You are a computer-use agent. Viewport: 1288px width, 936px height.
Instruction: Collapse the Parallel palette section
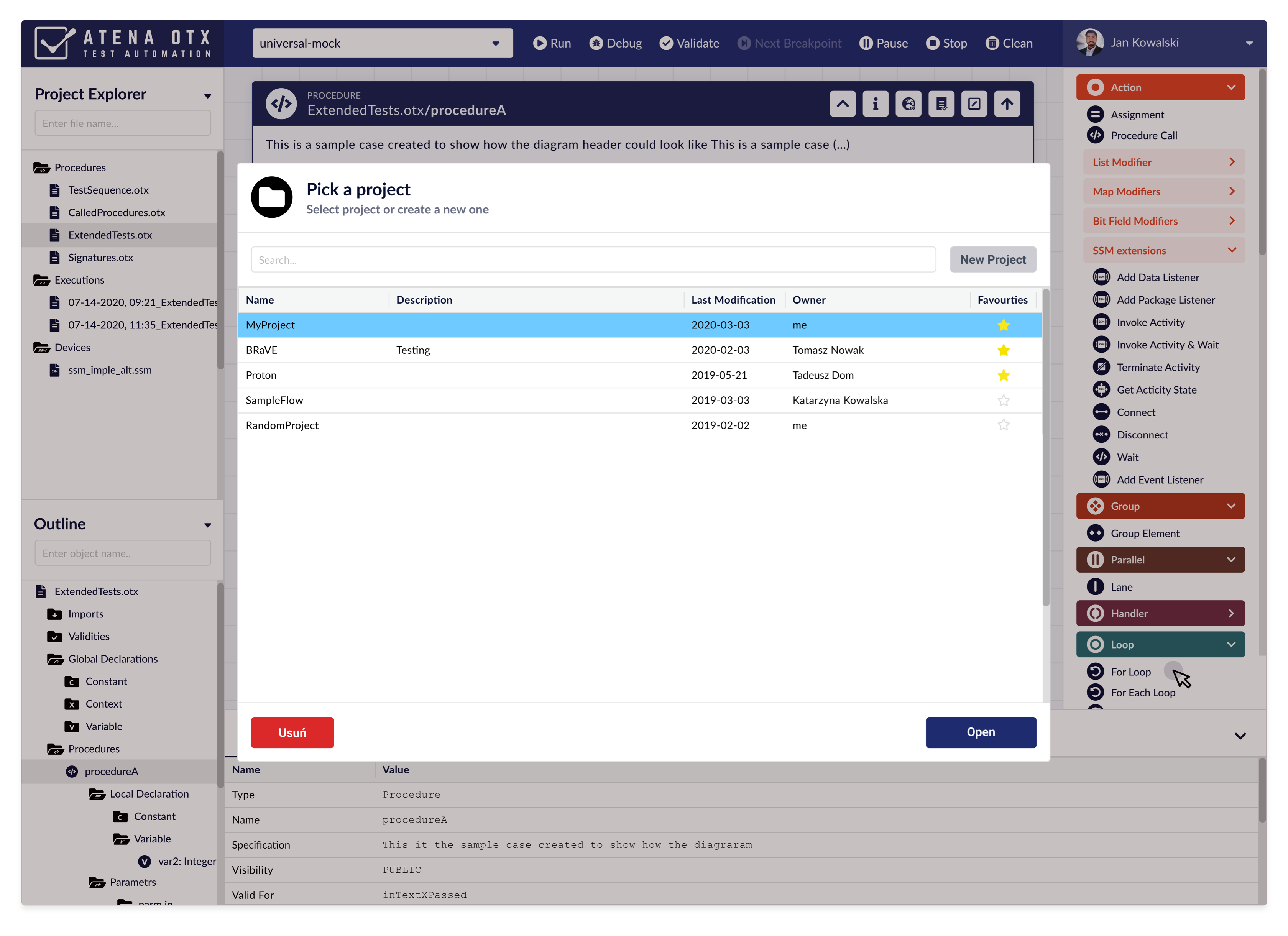pyautogui.click(x=1160, y=560)
